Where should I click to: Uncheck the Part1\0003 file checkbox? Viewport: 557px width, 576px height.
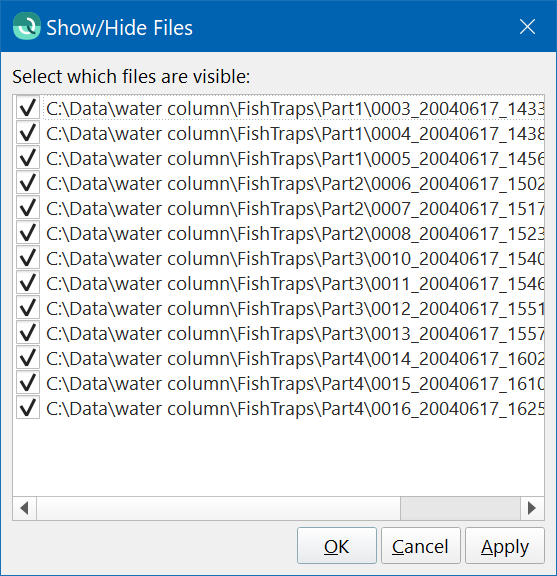28,108
